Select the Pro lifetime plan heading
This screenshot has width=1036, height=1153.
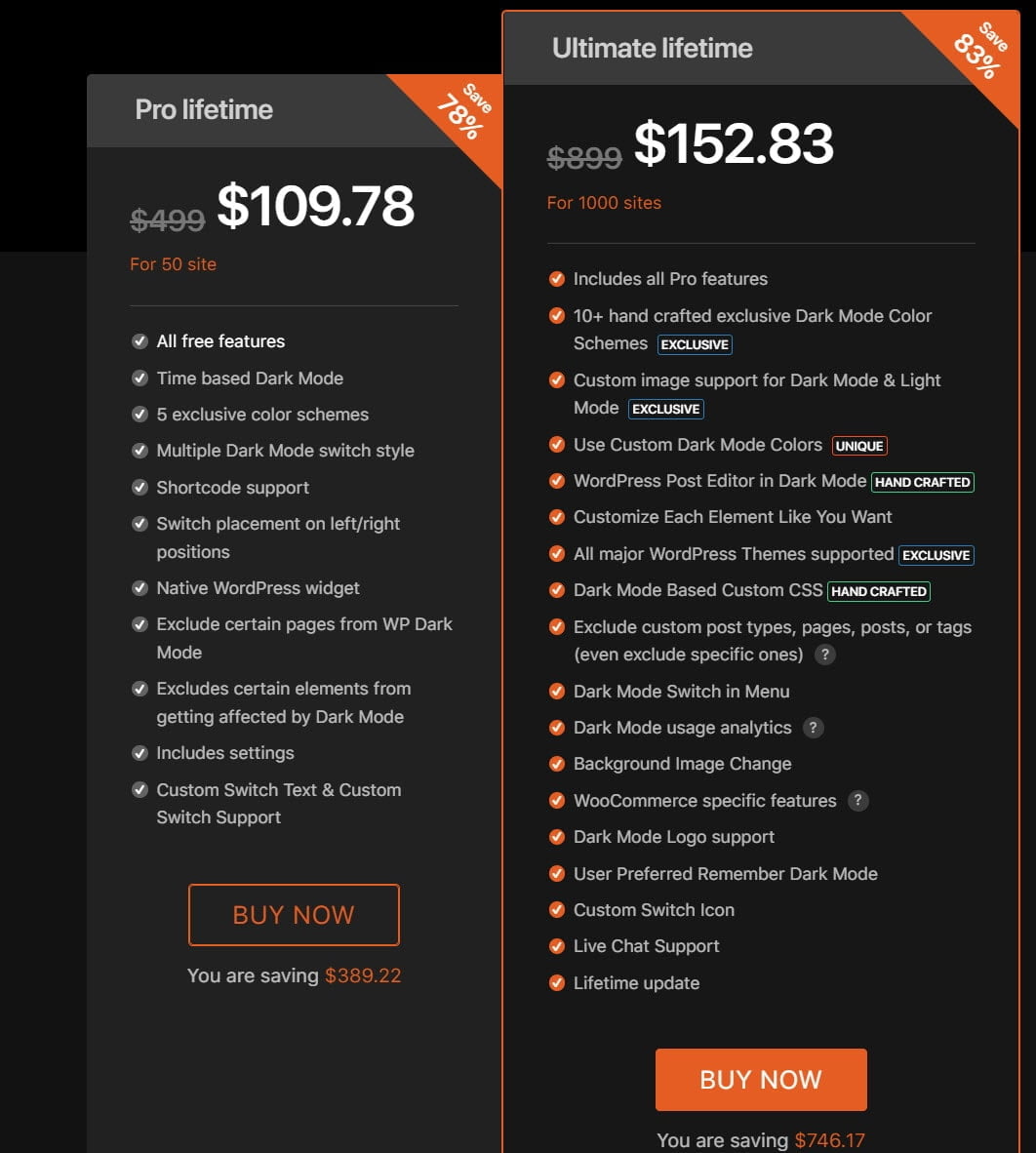(x=204, y=109)
